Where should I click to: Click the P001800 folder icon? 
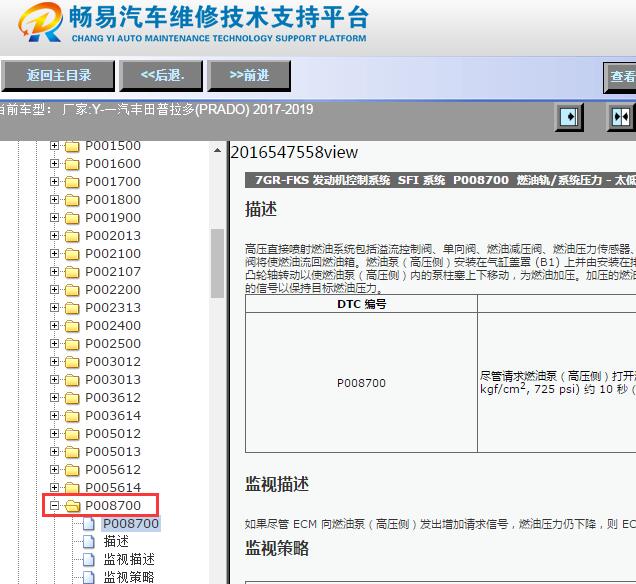[x=72, y=200]
